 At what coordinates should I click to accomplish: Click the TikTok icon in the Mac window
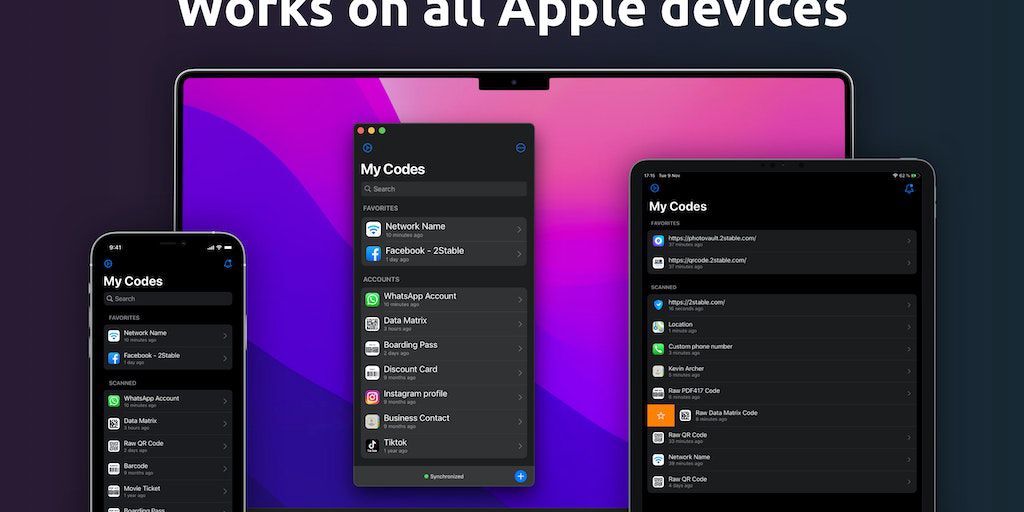pos(372,446)
